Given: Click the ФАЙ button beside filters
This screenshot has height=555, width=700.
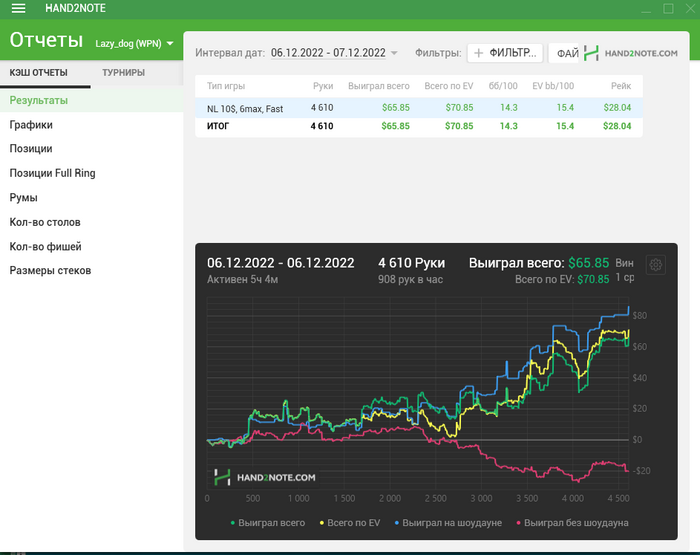Looking at the screenshot, I should 564,53.
